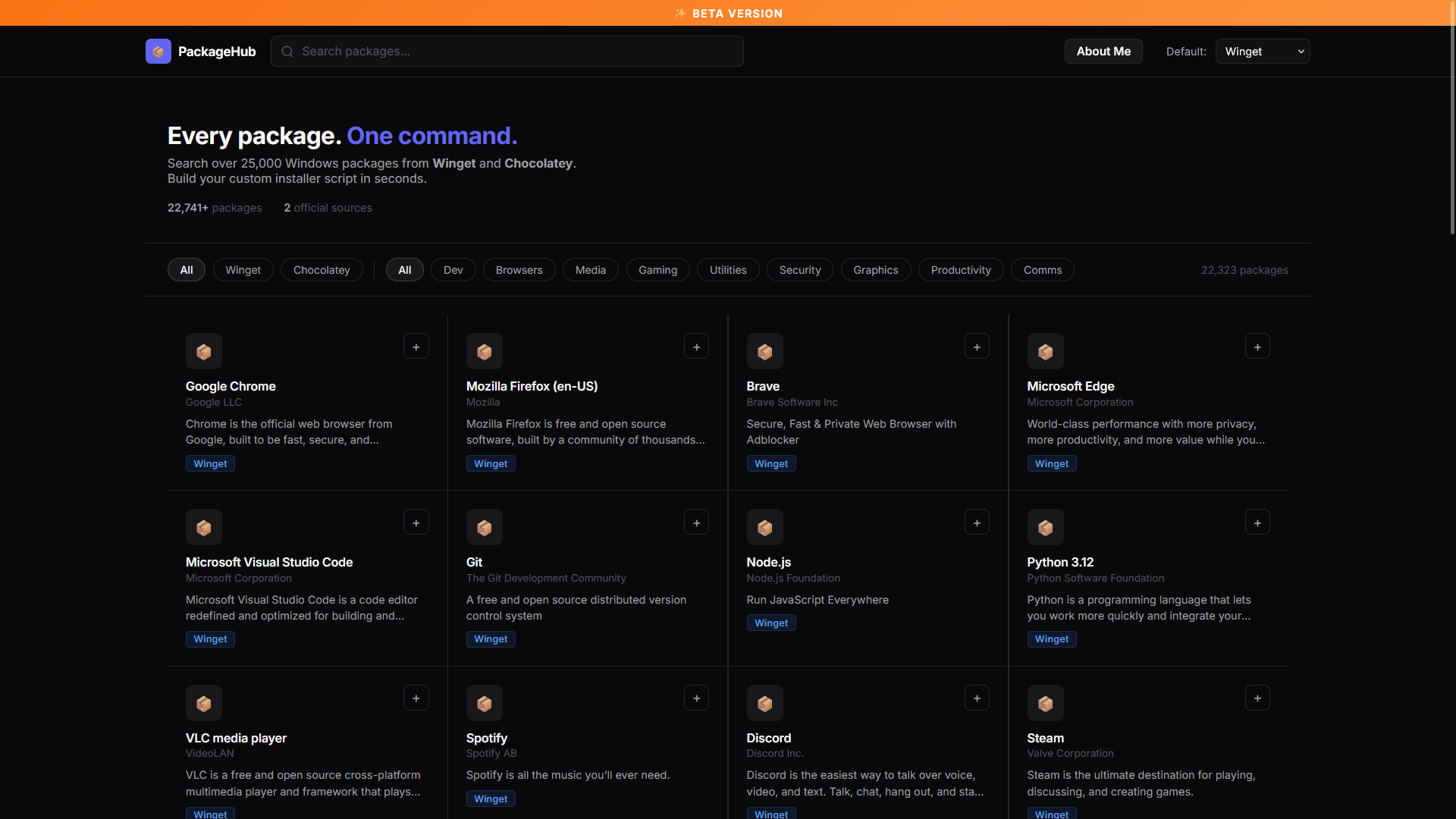
Task: Add Discord with its plus icon
Action: 977,698
